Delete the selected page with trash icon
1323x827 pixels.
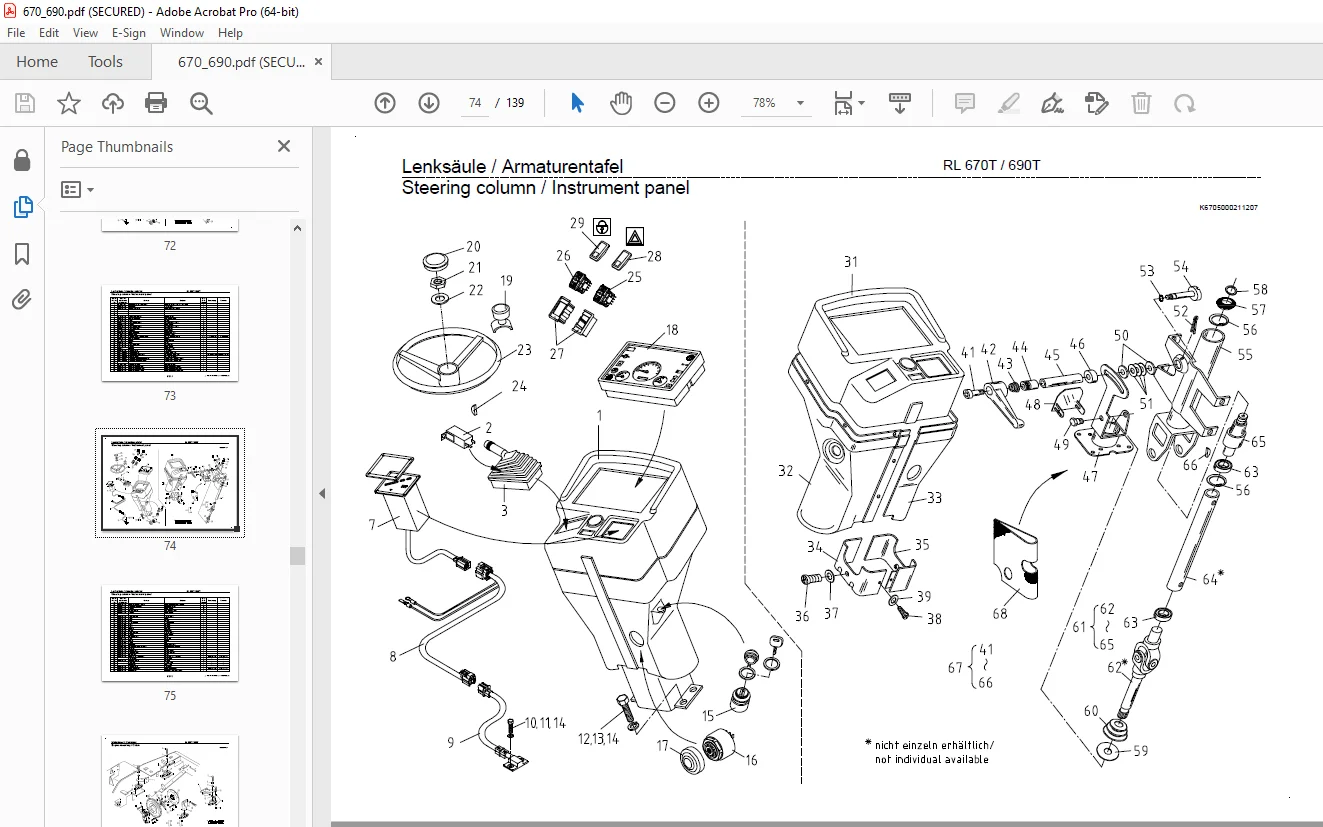[1141, 103]
